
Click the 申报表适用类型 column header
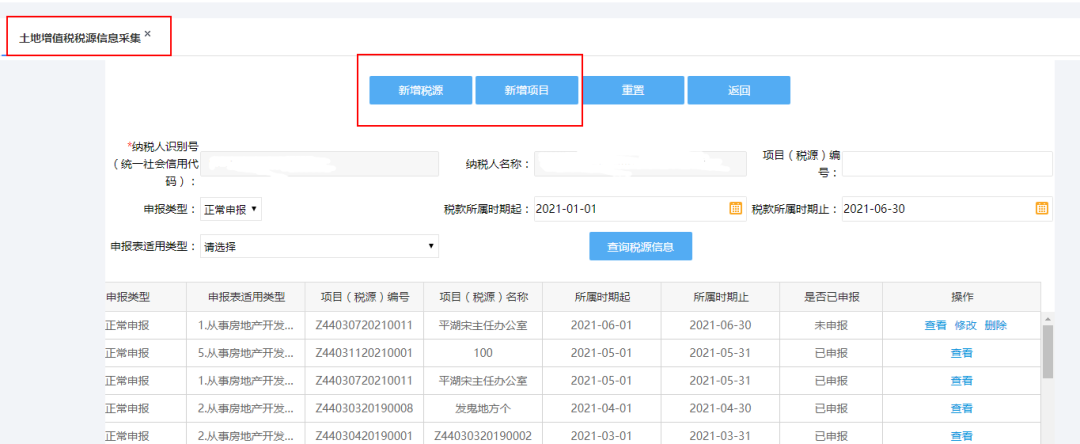point(246,297)
